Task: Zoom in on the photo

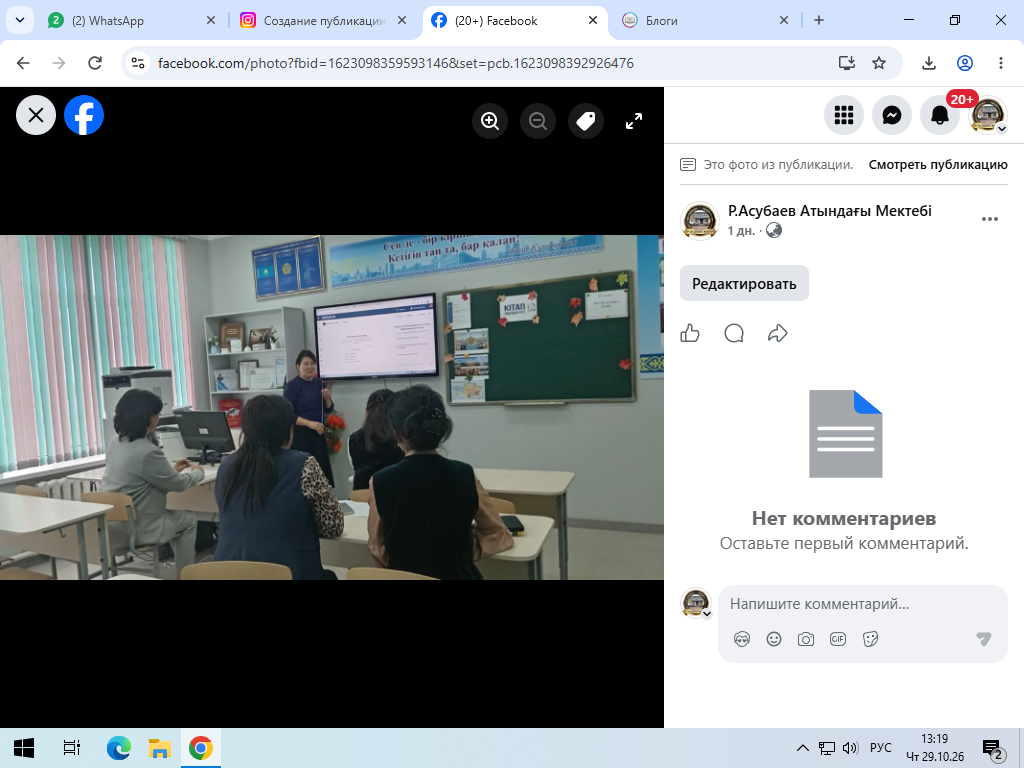Action: 490,121
